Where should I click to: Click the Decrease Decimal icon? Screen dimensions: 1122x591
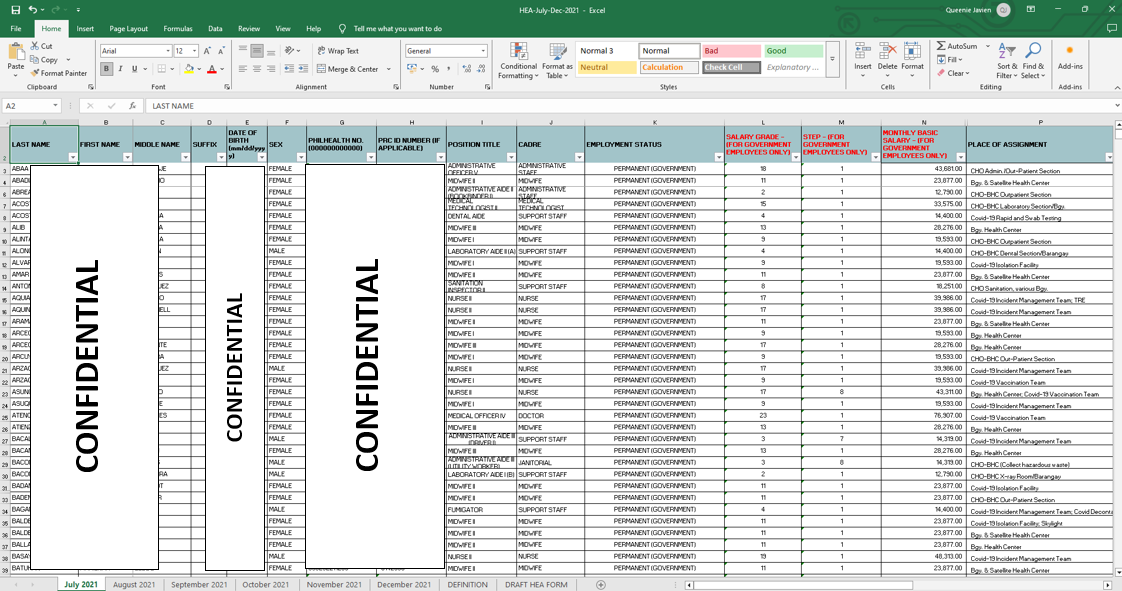(482, 69)
